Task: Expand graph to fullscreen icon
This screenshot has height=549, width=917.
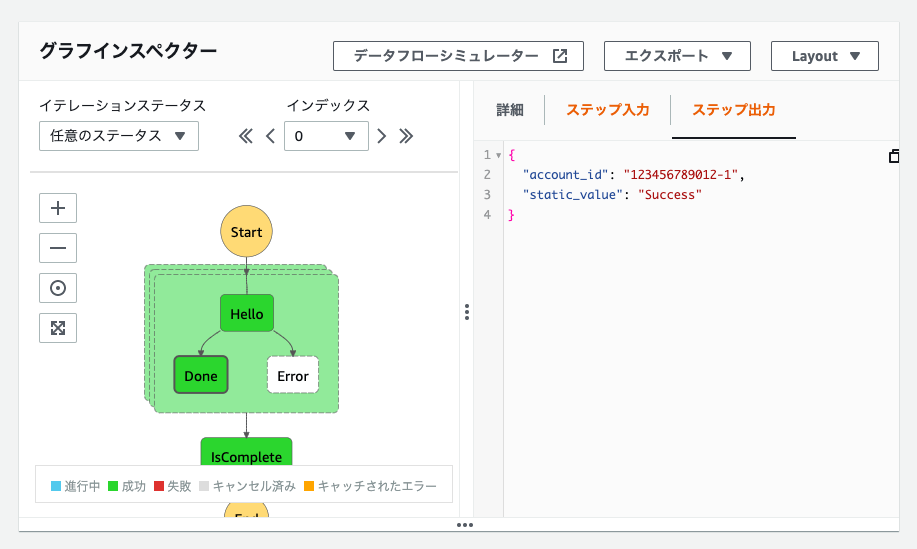Action: (58, 328)
